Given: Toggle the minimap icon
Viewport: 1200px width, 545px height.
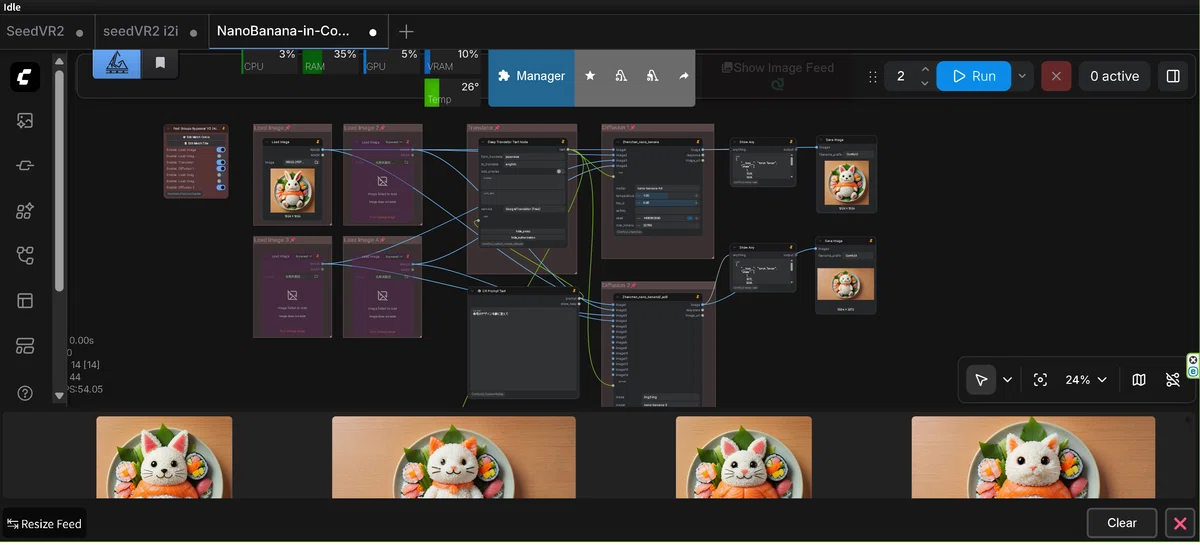Looking at the screenshot, I should pos(1139,380).
